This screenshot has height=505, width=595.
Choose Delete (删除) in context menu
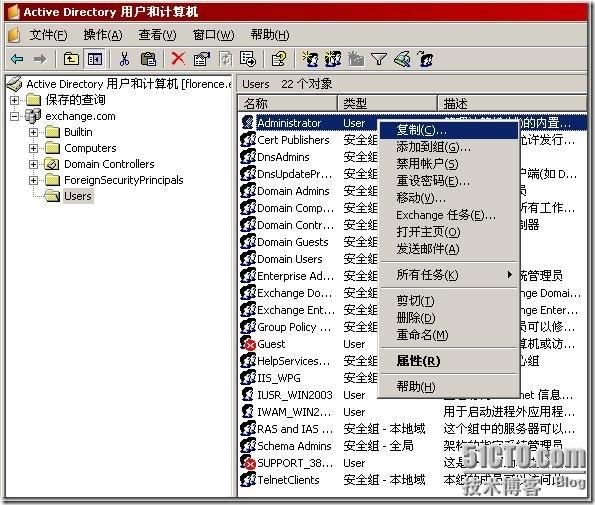(449, 318)
